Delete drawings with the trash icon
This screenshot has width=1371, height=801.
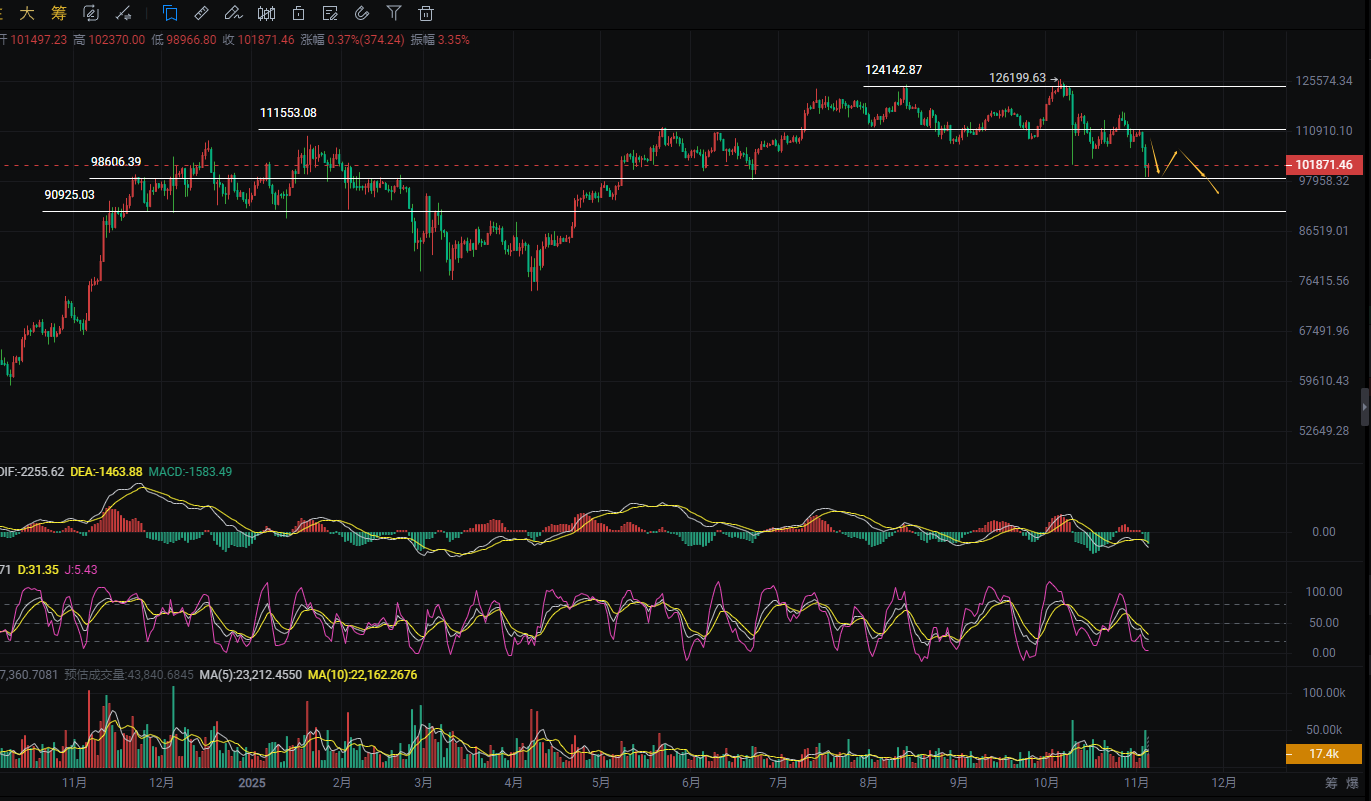click(x=426, y=13)
